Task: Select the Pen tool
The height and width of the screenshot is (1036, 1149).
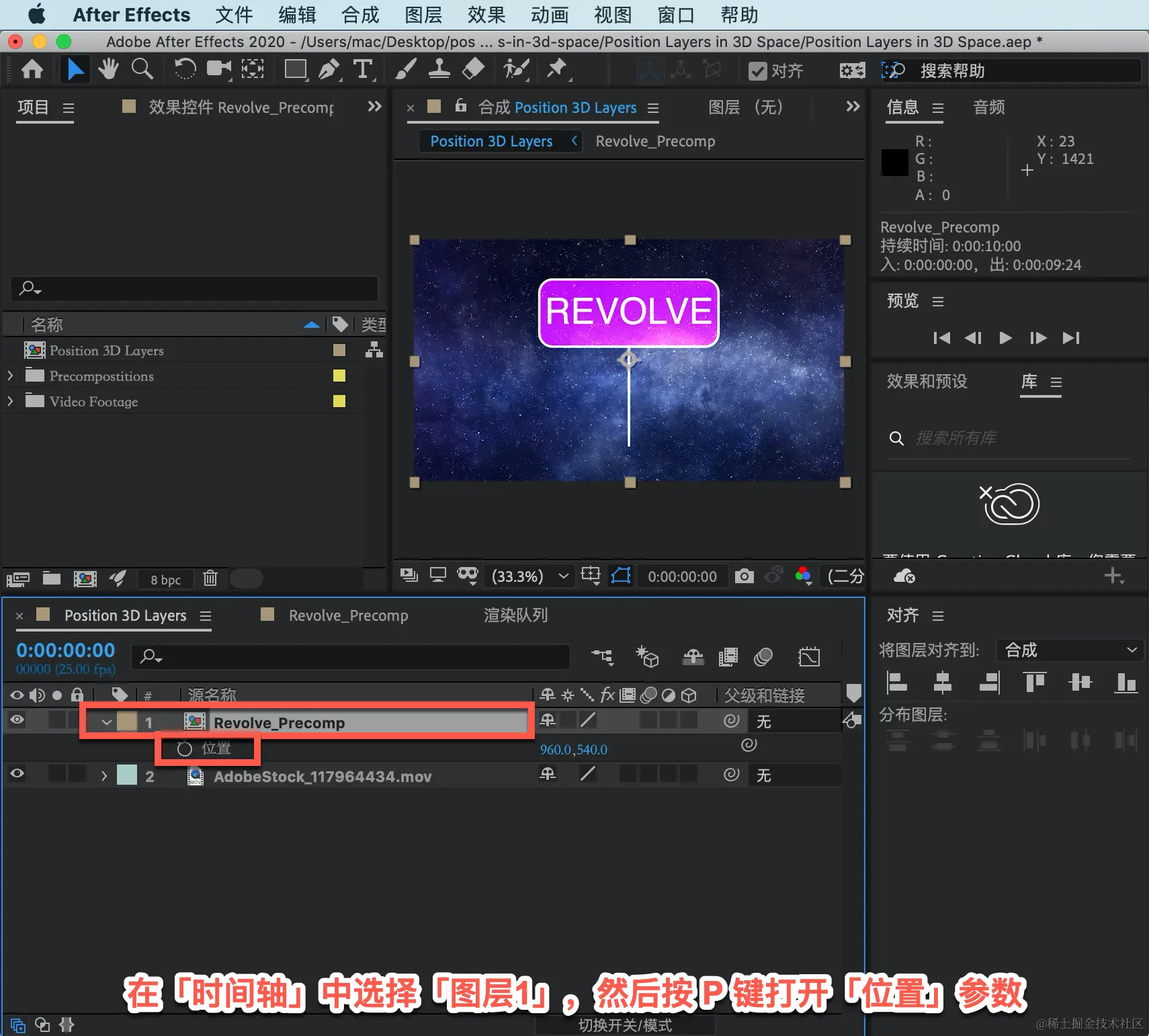Action: tap(329, 69)
